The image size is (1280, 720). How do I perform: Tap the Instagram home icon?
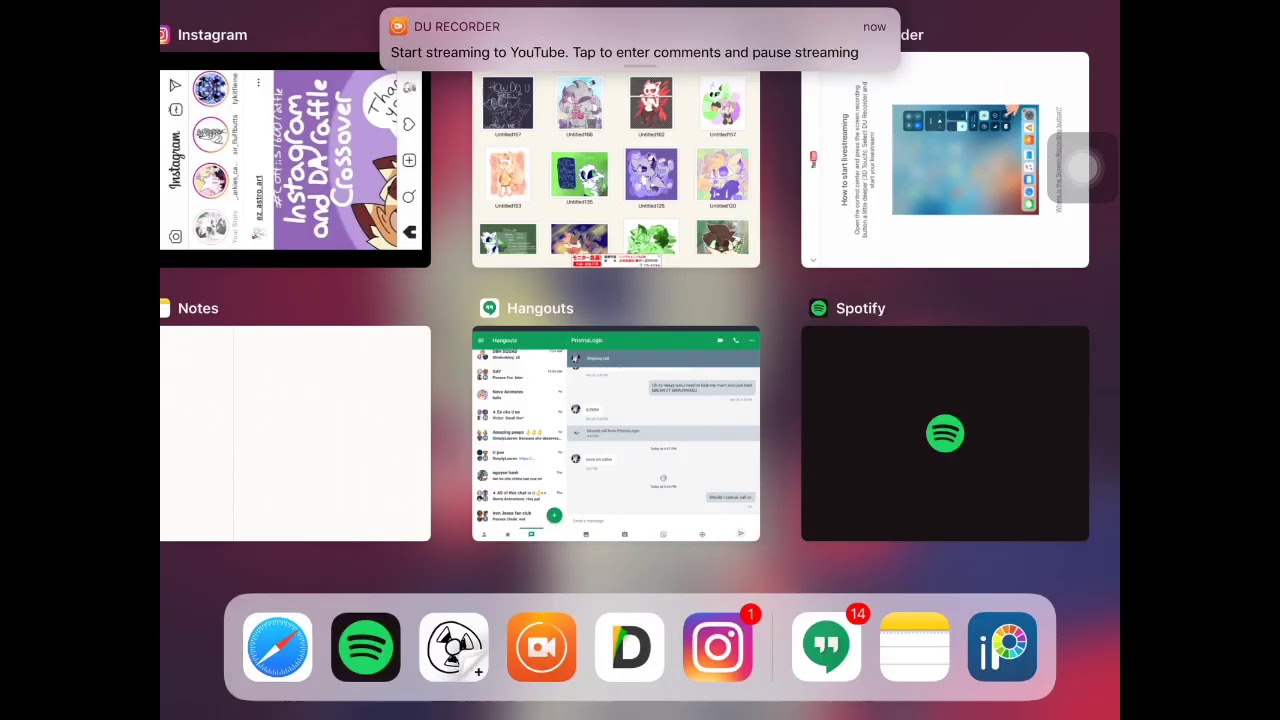pyautogui.click(x=409, y=232)
